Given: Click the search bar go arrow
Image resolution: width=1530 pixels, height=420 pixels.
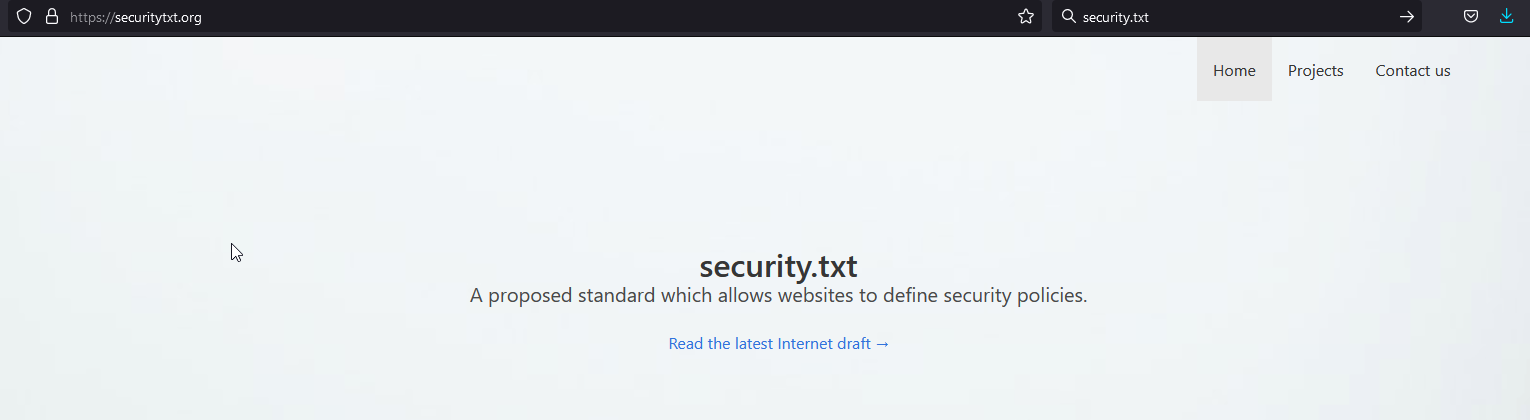Looking at the screenshot, I should [1406, 16].
